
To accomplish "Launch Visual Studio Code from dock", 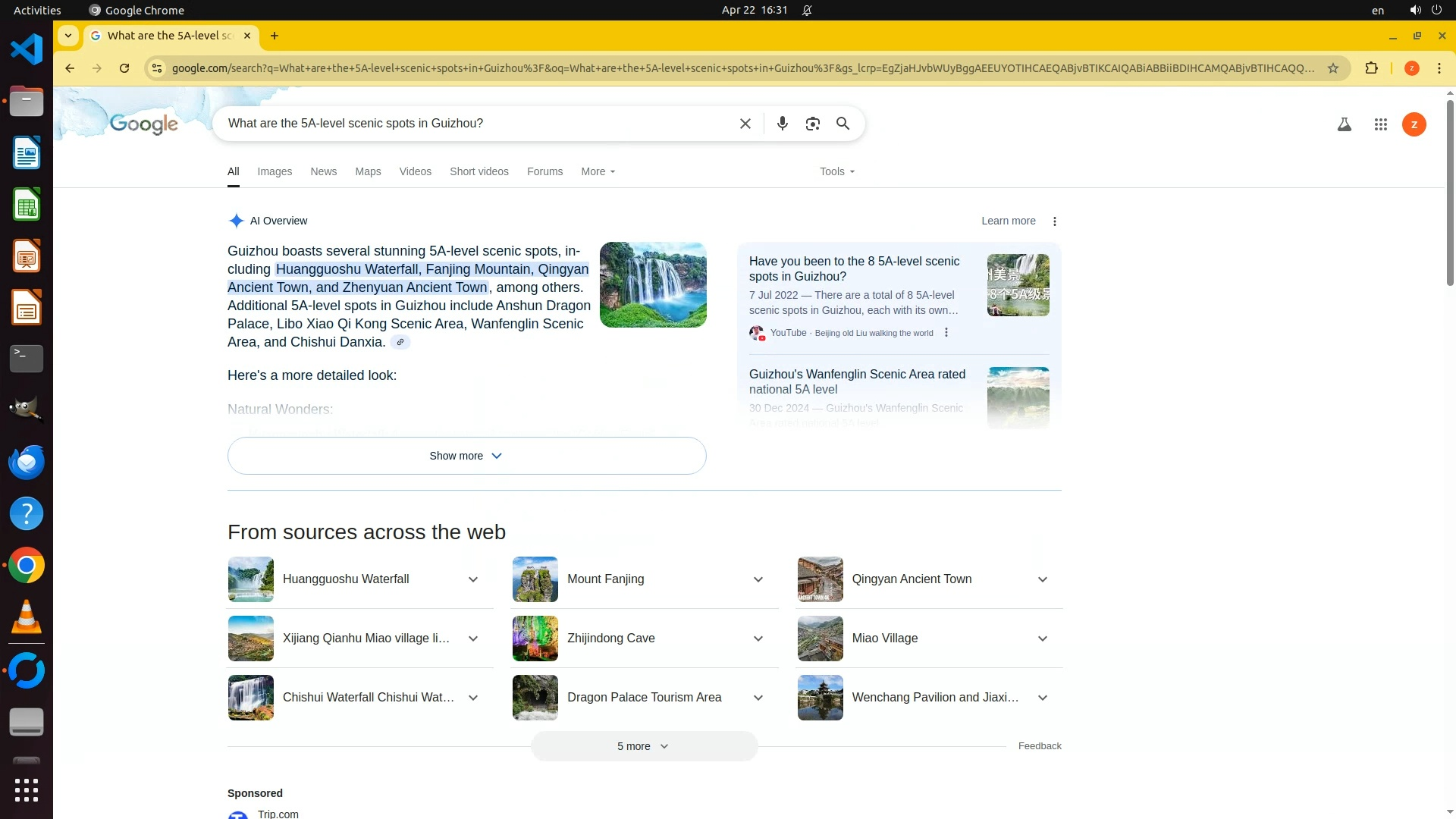I will tap(27, 50).
